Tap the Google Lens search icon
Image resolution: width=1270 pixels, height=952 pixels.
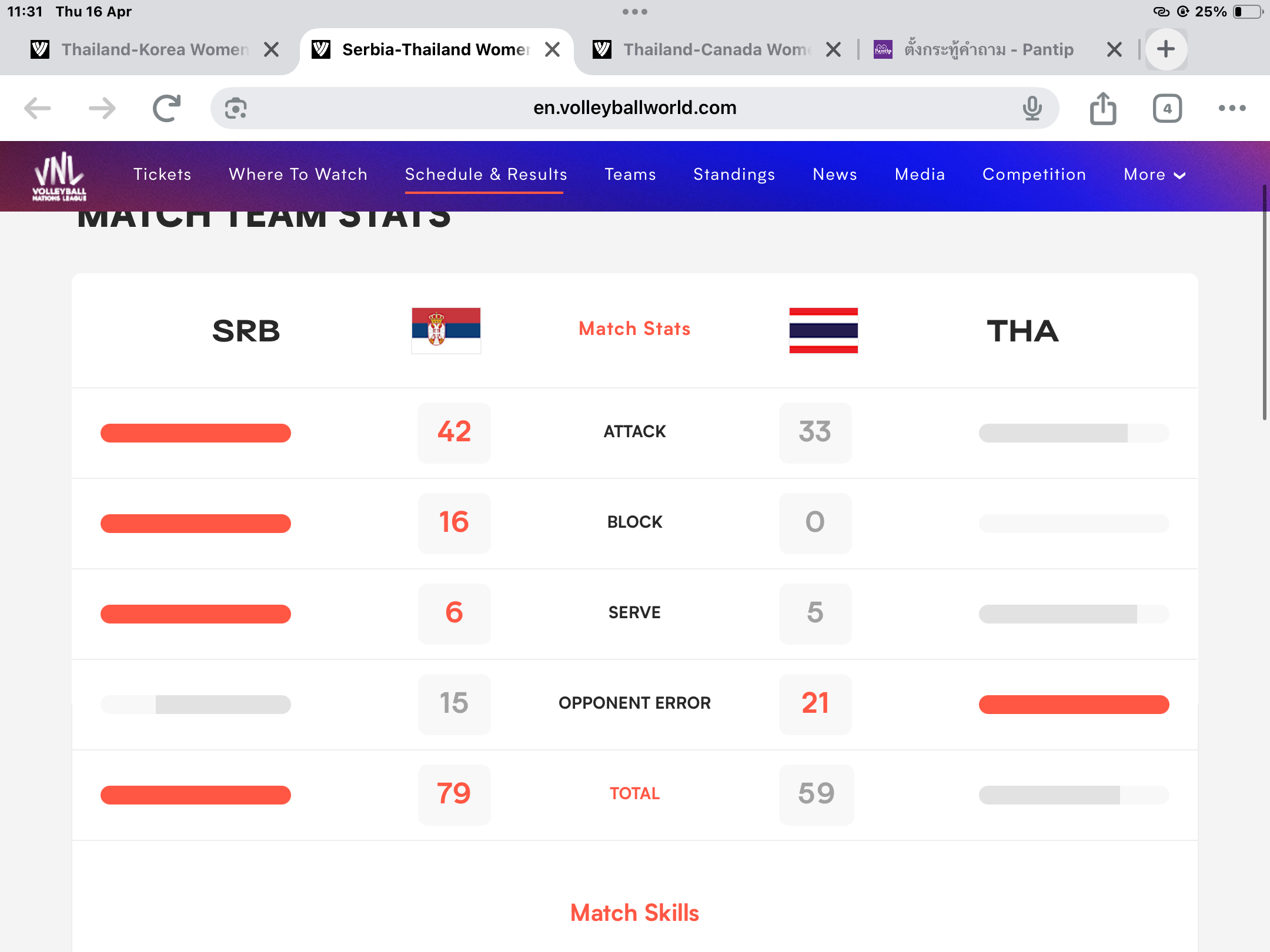click(x=236, y=108)
